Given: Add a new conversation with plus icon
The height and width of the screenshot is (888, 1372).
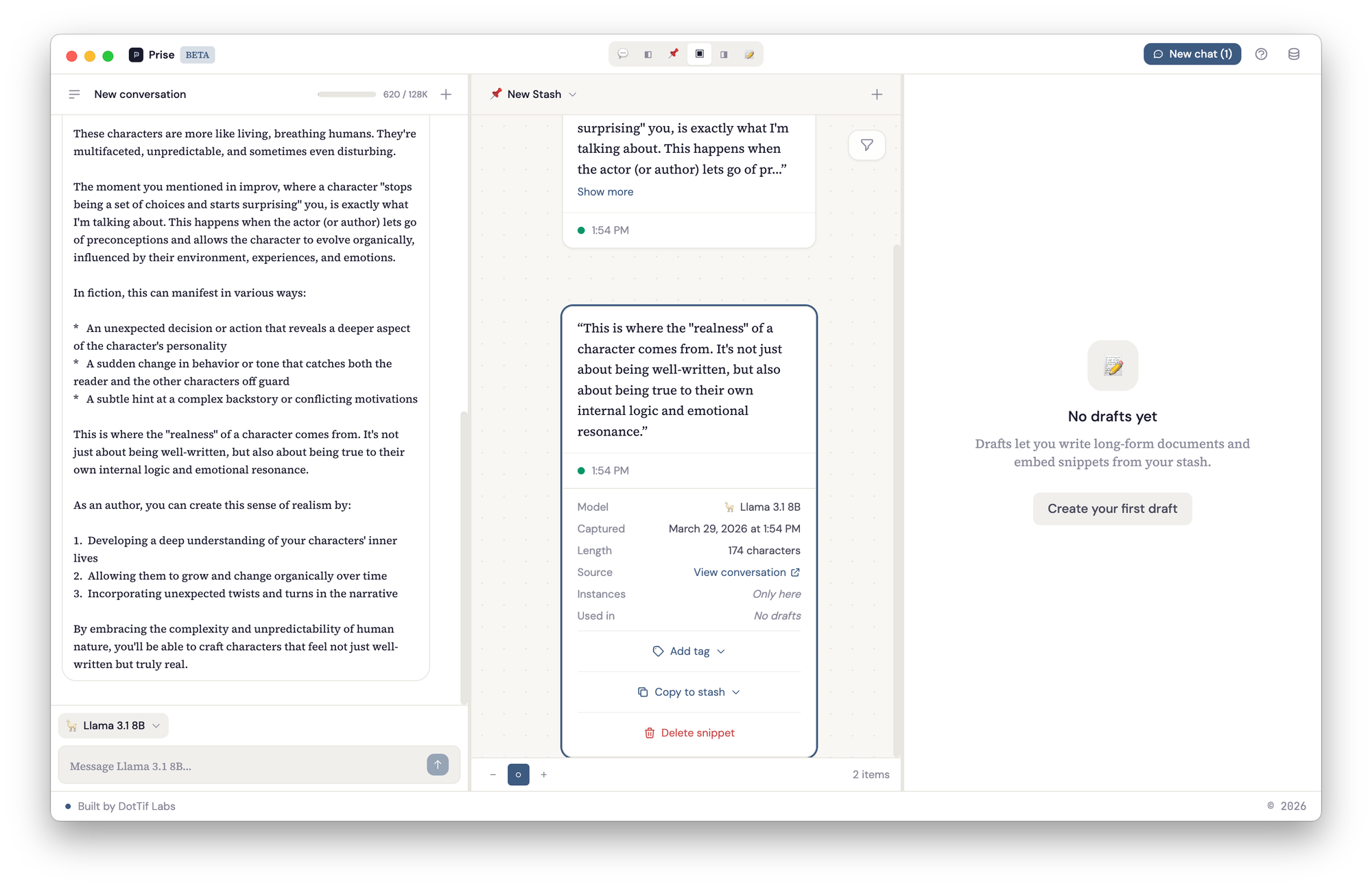Looking at the screenshot, I should tap(446, 95).
